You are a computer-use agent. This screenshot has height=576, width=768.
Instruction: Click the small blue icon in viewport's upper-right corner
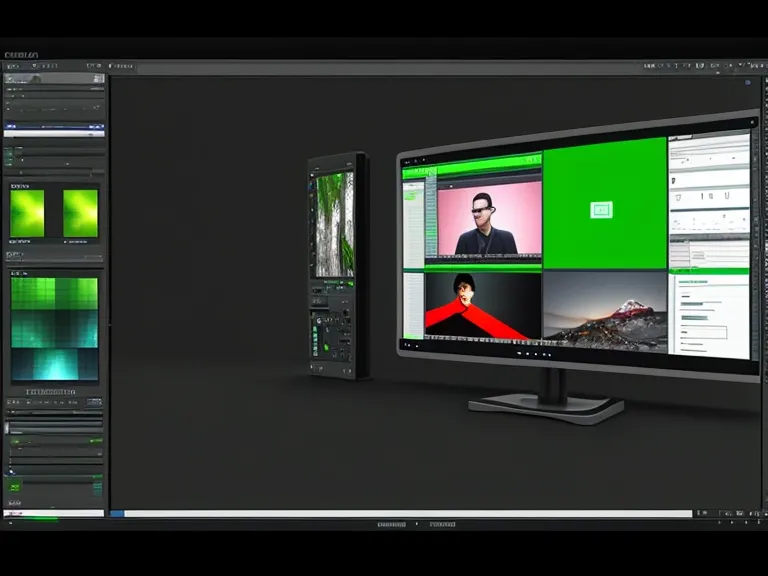click(747, 82)
